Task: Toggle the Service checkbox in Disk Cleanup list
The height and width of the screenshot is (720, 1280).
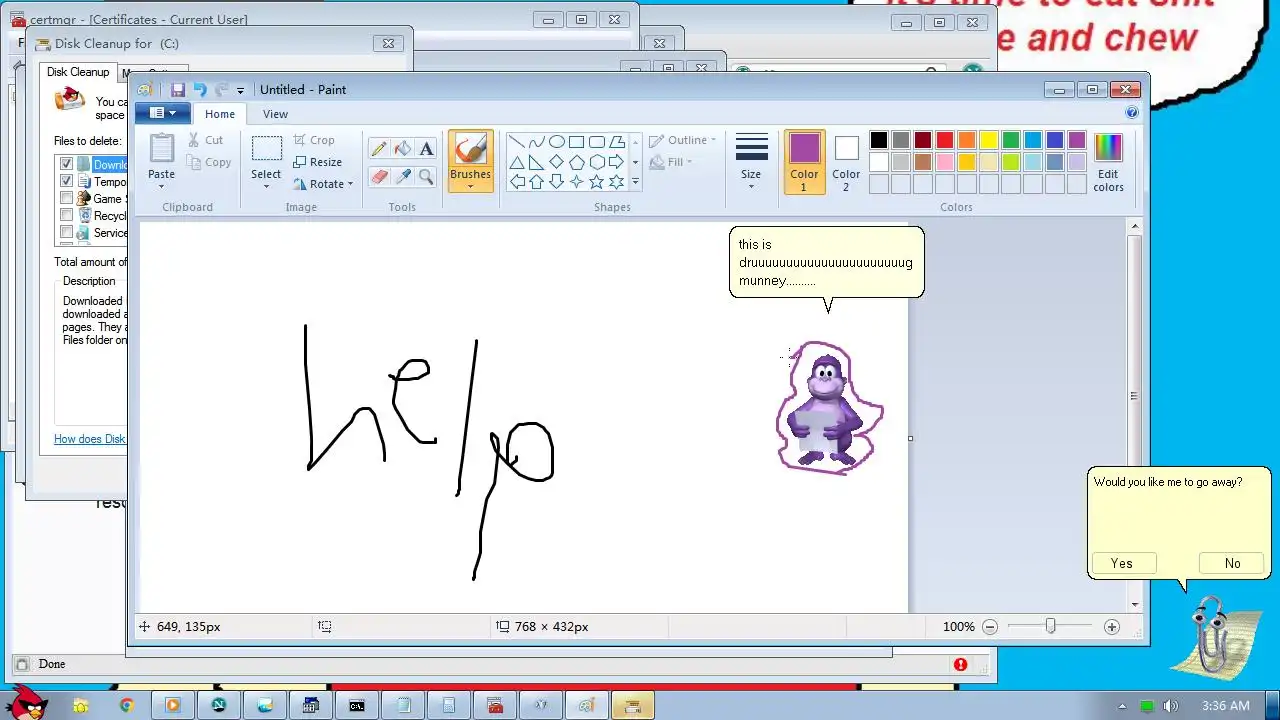Action: pos(67,232)
